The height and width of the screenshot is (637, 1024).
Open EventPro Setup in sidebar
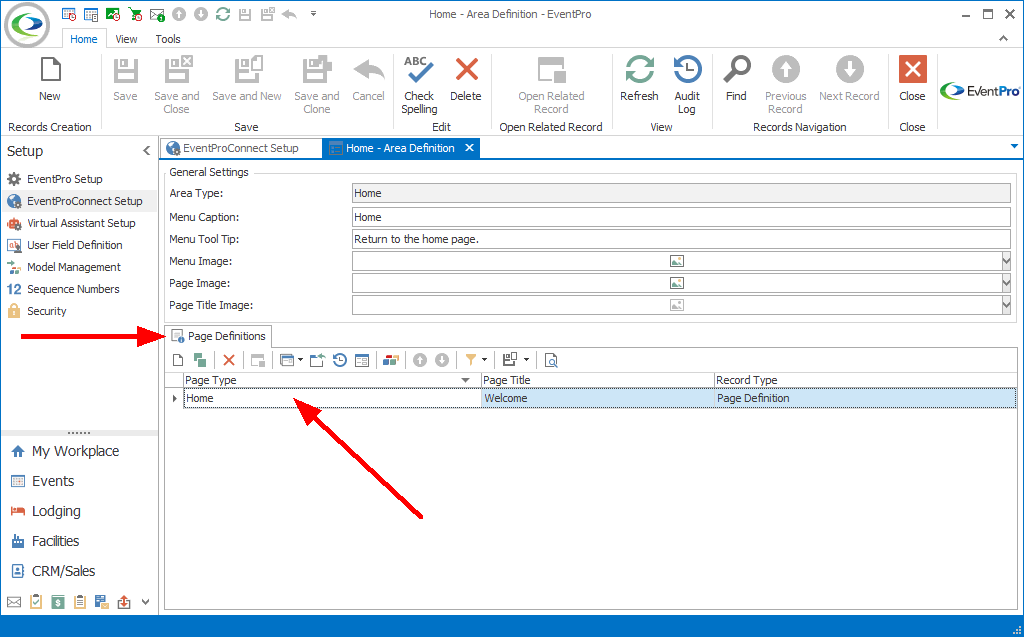coord(64,179)
